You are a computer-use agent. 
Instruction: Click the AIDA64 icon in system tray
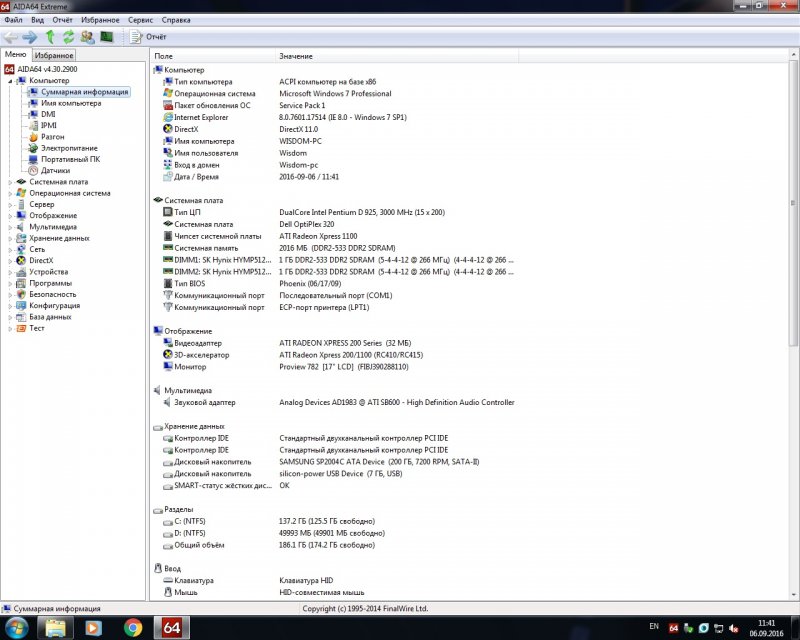(673, 627)
